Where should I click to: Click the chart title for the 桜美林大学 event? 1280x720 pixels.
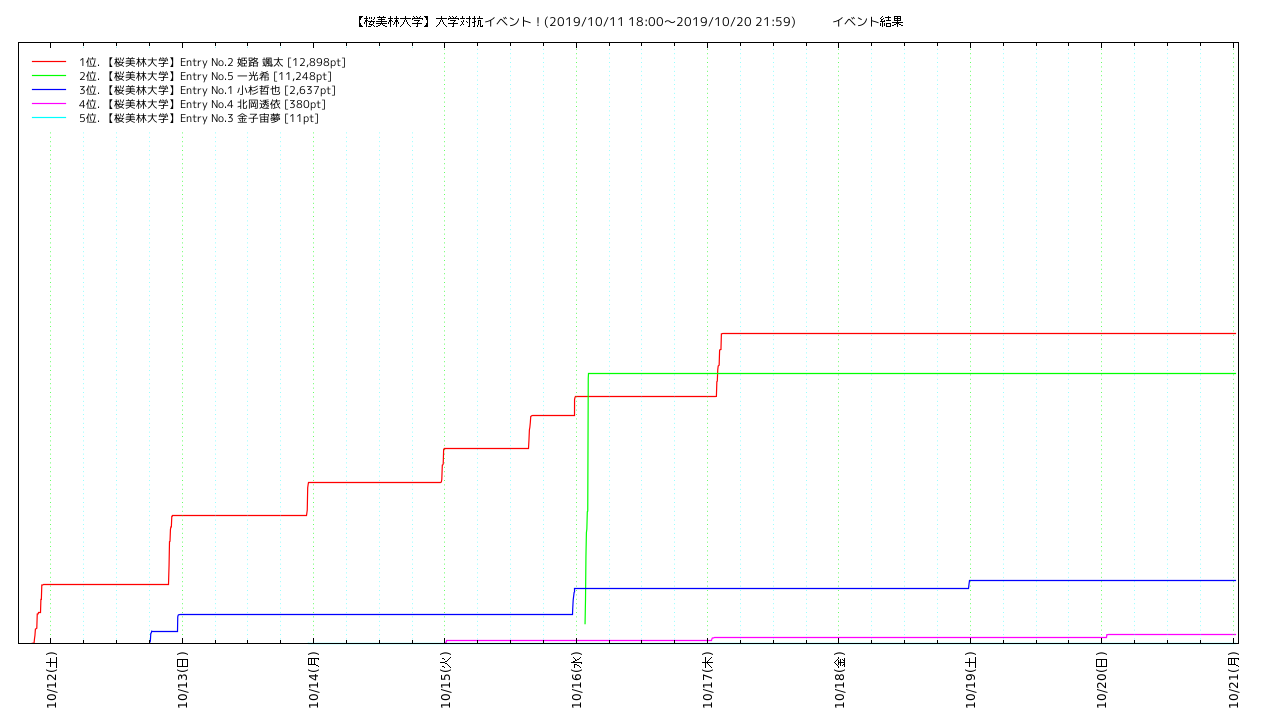point(575,21)
